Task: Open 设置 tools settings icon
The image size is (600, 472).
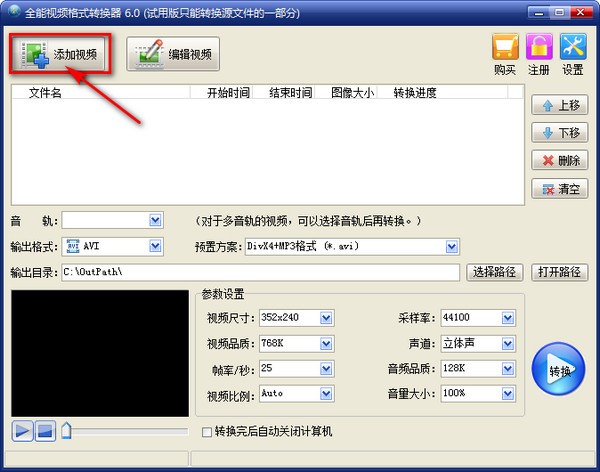Action: pyautogui.click(x=573, y=47)
